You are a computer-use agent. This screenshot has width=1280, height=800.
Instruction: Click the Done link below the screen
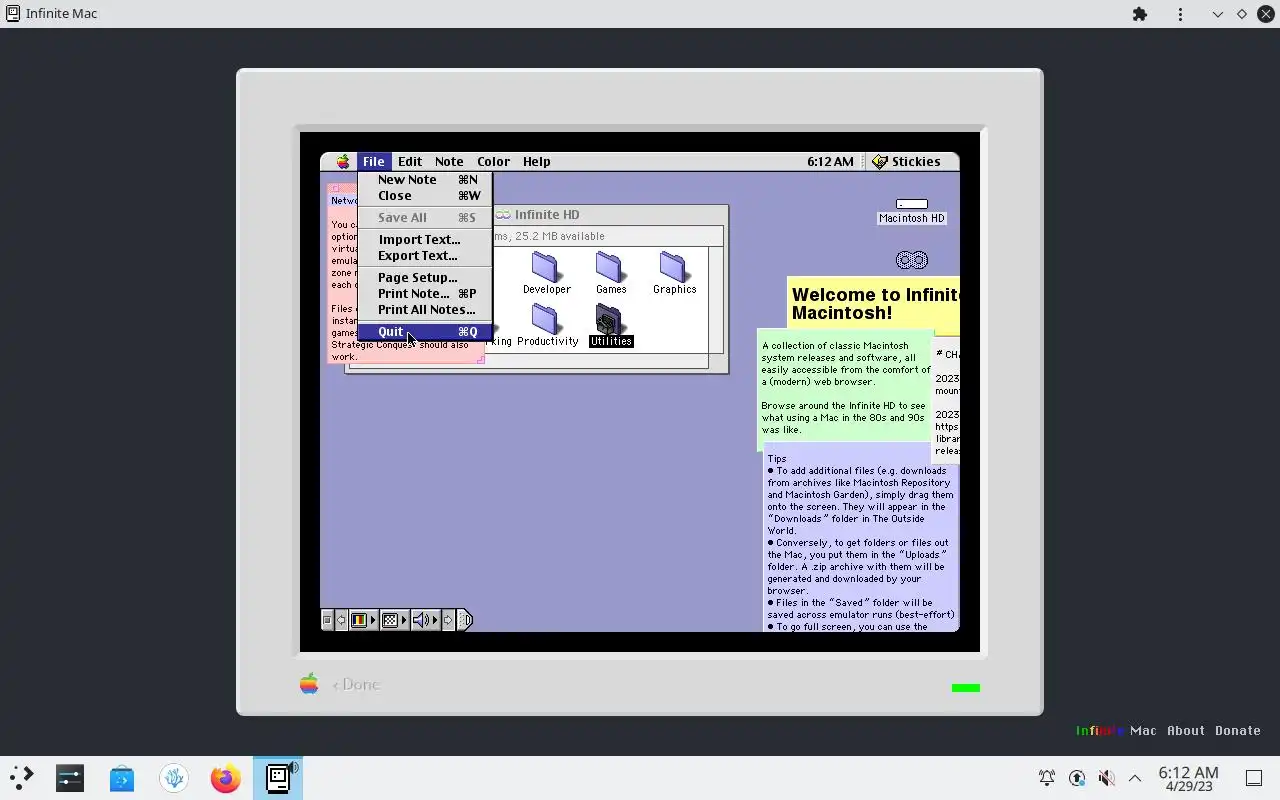coord(356,685)
